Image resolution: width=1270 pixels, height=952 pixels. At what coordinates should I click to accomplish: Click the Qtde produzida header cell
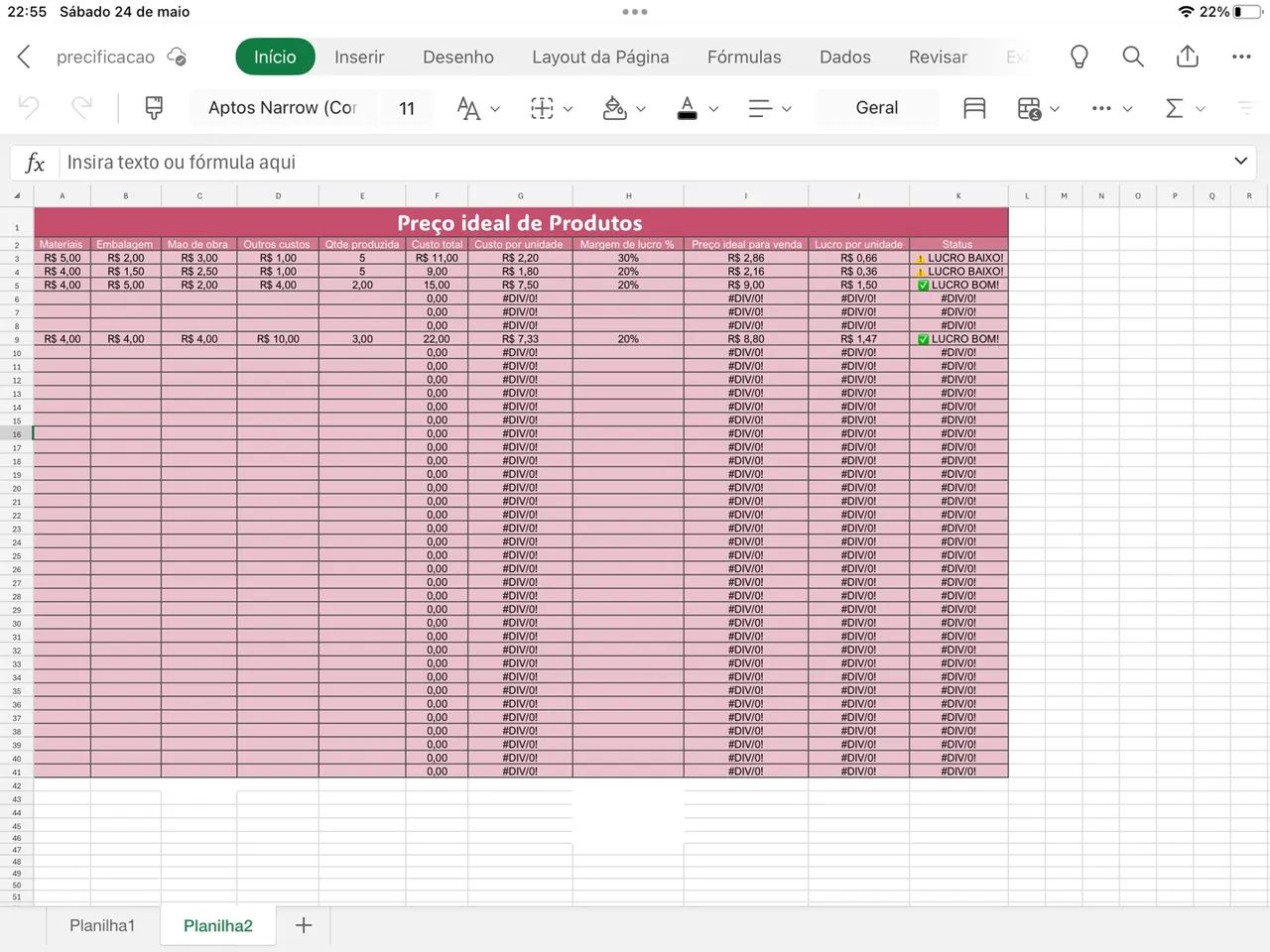[x=362, y=244]
